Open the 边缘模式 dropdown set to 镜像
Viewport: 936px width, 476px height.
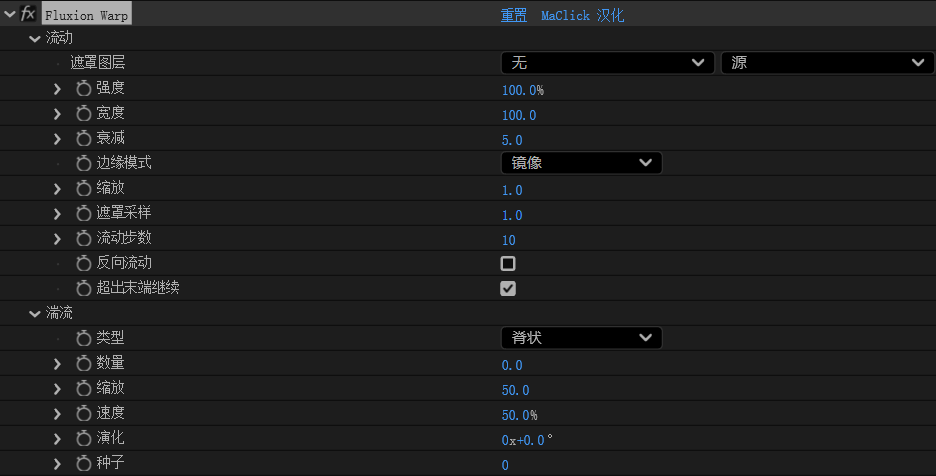click(x=581, y=163)
